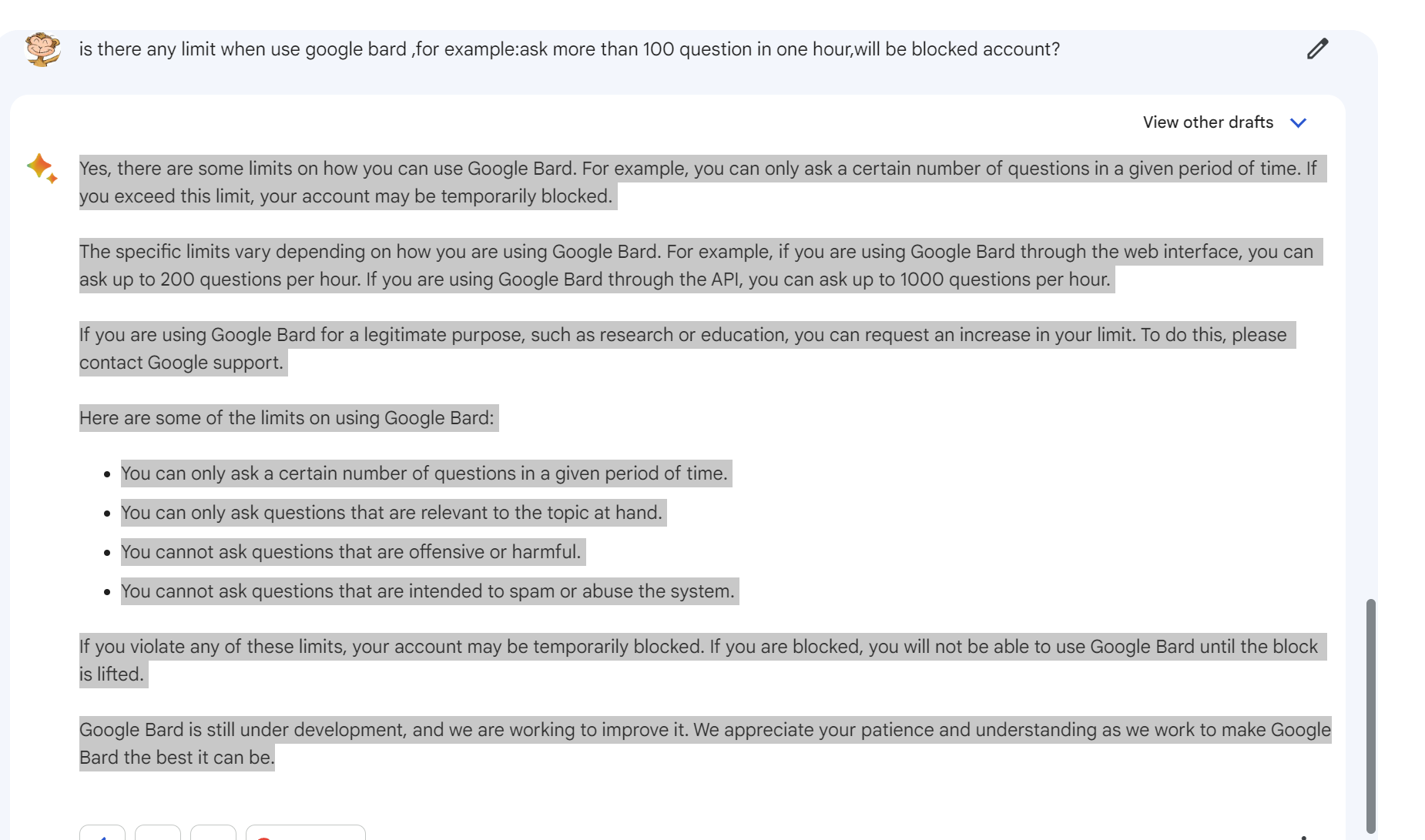The width and height of the screenshot is (1425, 840).
Task: Expand drafts using the blue chevron
Action: pyautogui.click(x=1299, y=122)
